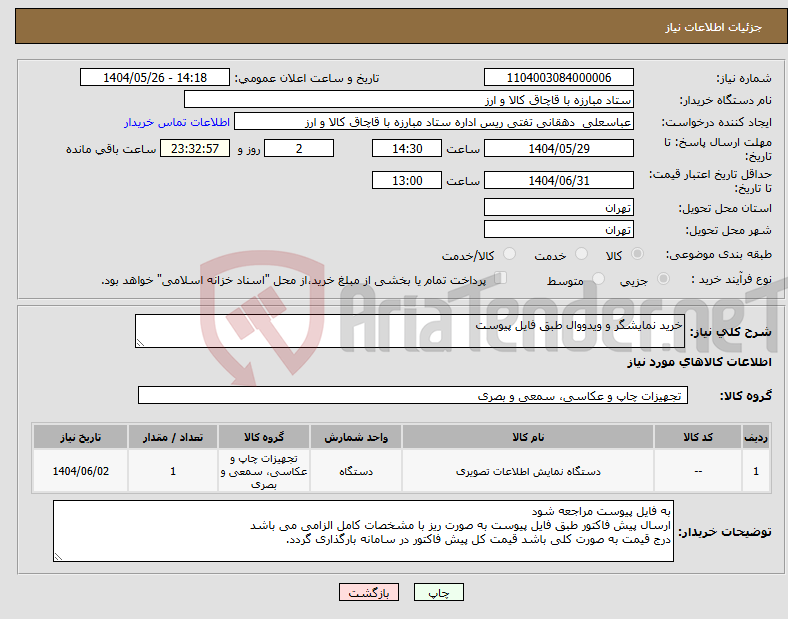Click the اطلاعات کالاهای مورد نیاز heading

click(x=699, y=362)
